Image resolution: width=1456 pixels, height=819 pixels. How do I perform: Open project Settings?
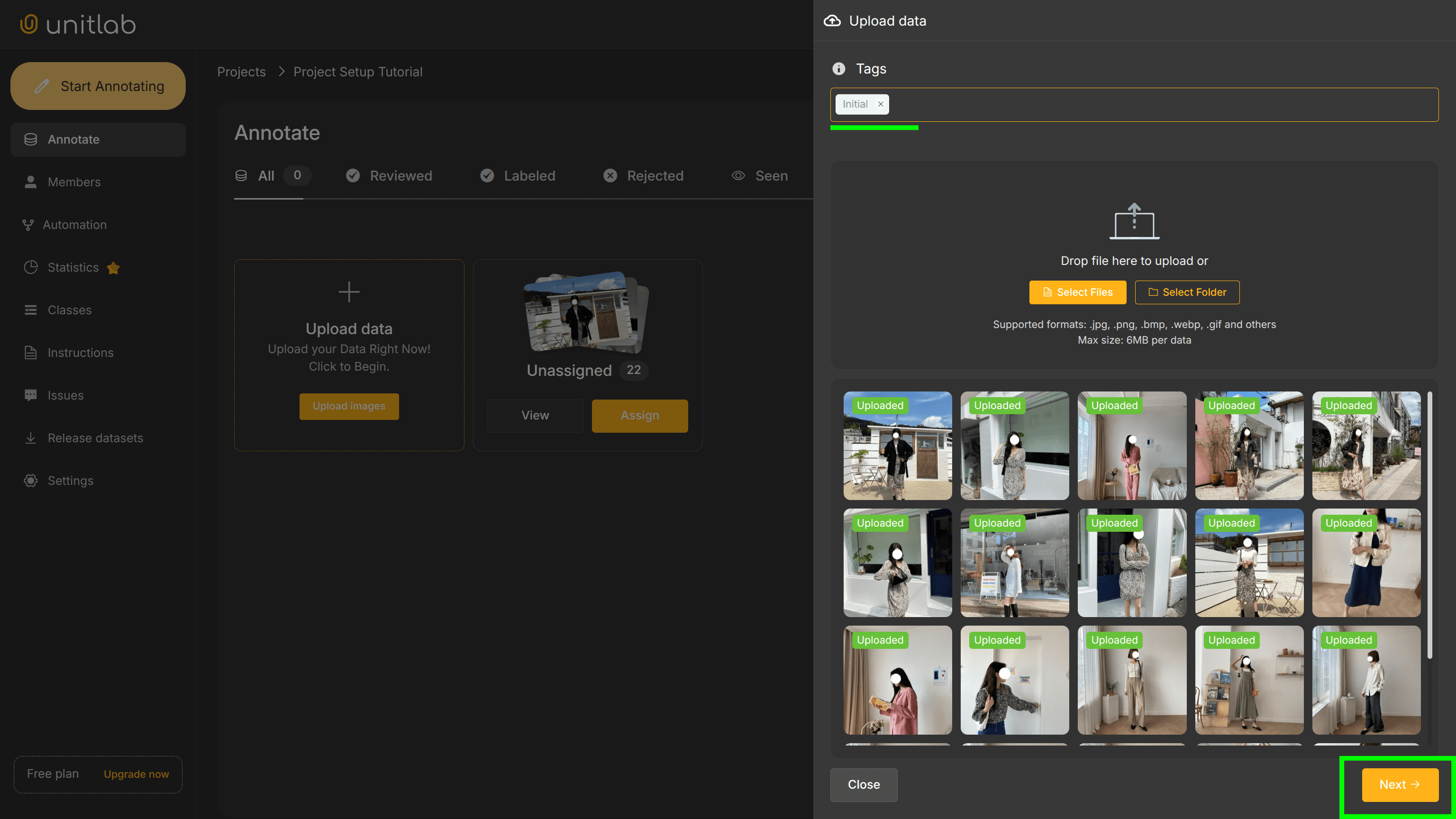click(71, 481)
